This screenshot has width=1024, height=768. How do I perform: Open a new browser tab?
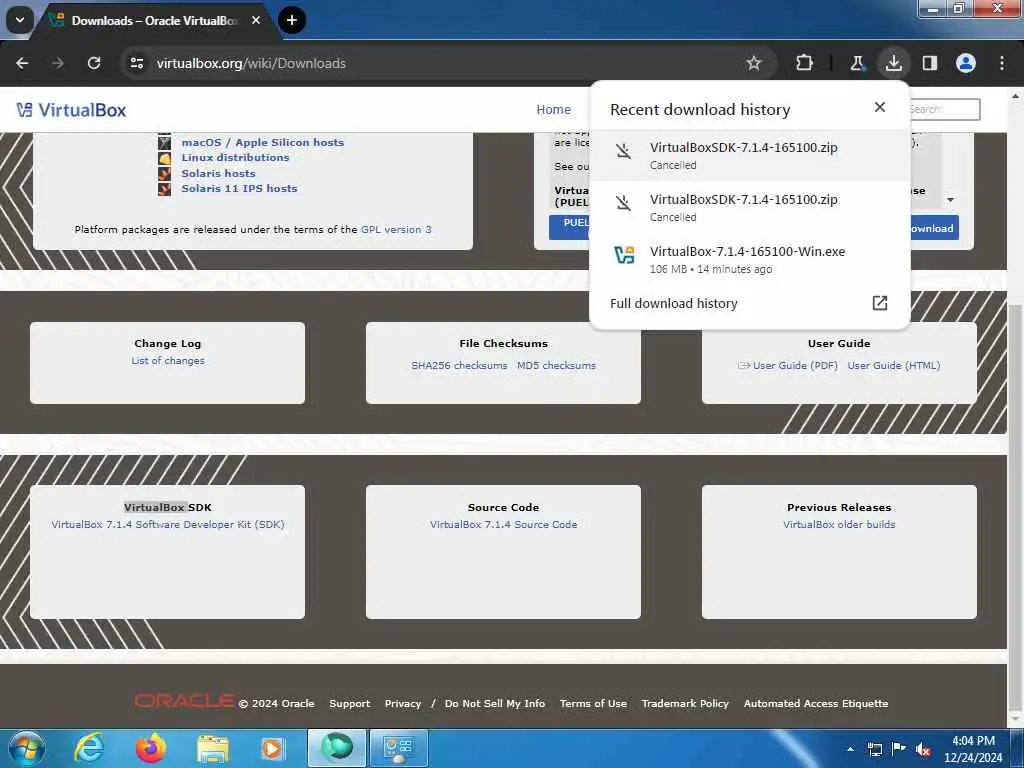click(292, 20)
